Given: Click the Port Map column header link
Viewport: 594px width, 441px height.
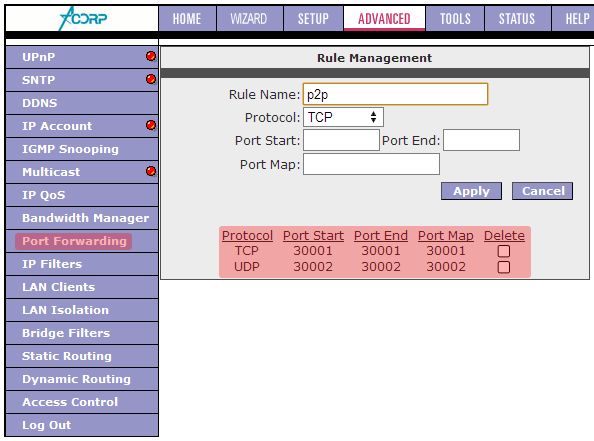Looking at the screenshot, I should pos(446,236).
